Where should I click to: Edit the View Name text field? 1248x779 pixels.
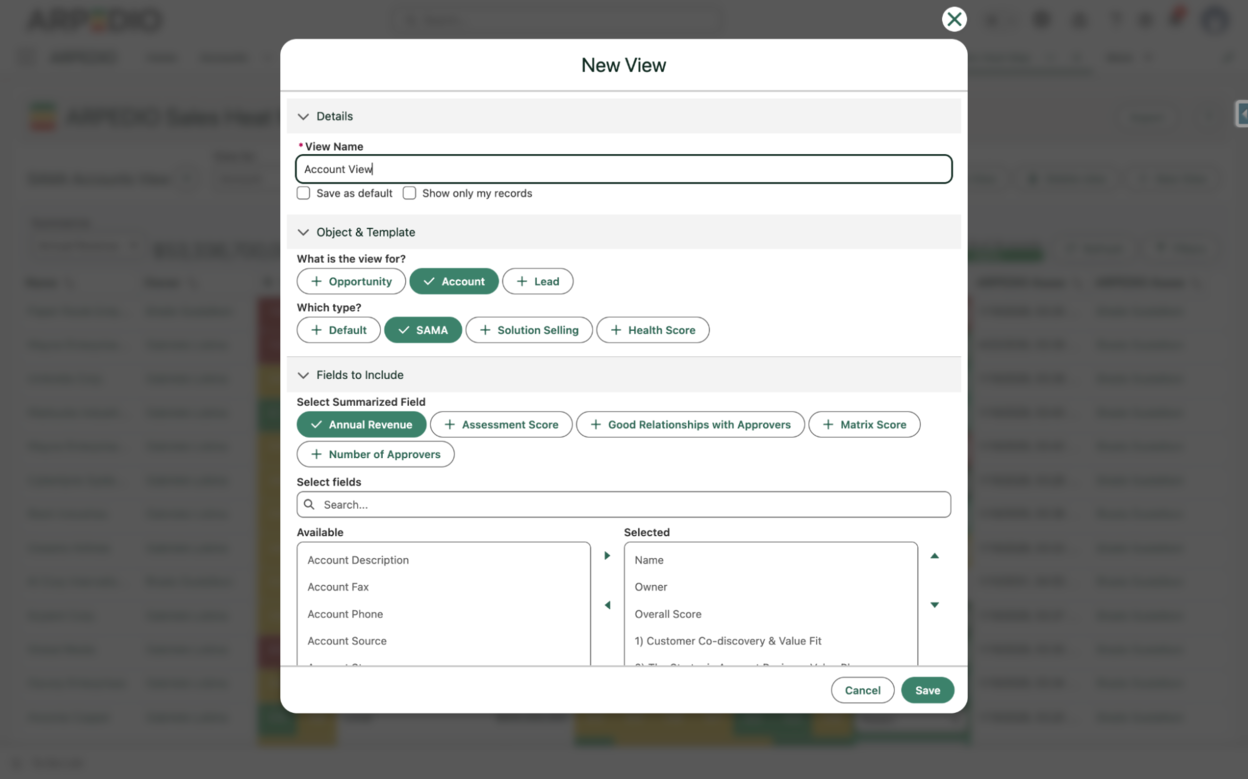pos(624,169)
